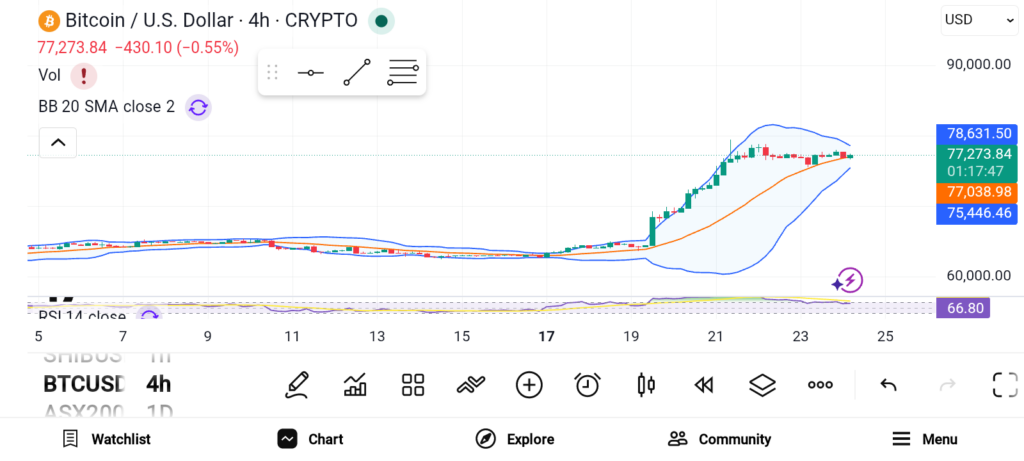Click the green market status dot
This screenshot has width=1024, height=461.
(381, 21)
